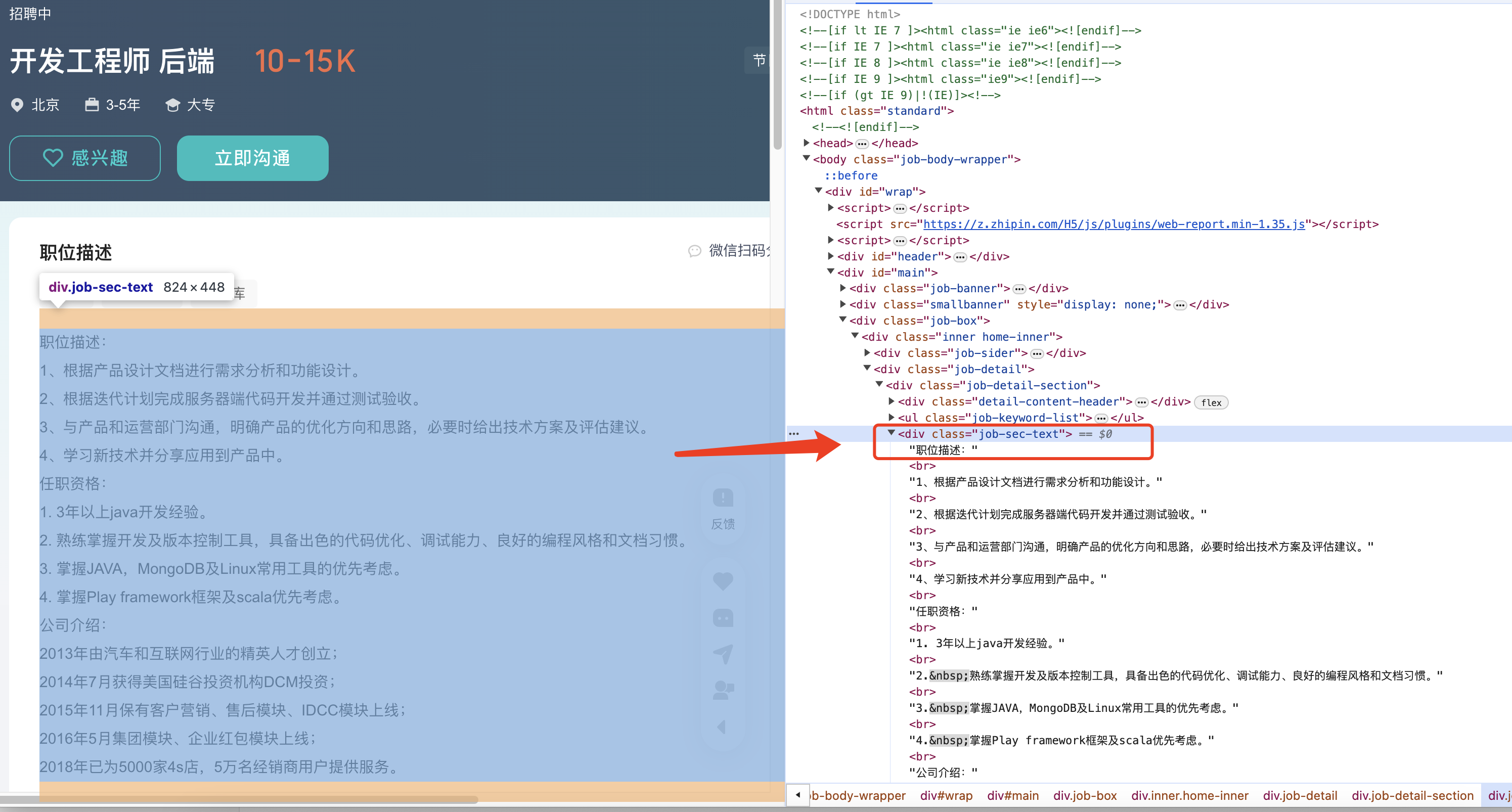The width and height of the screenshot is (1512, 812).
Task: Collapse the div id wrap node
Action: [819, 191]
